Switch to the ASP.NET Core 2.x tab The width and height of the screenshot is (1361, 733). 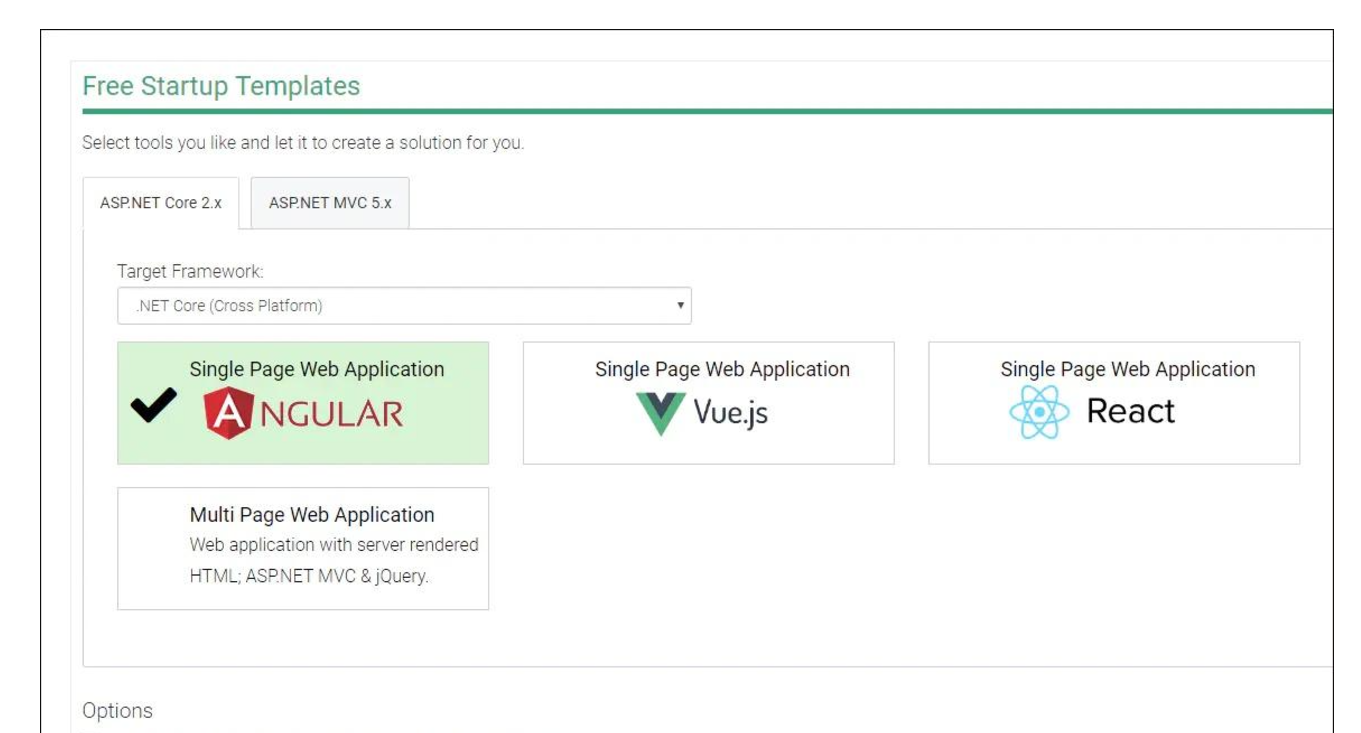pos(161,203)
